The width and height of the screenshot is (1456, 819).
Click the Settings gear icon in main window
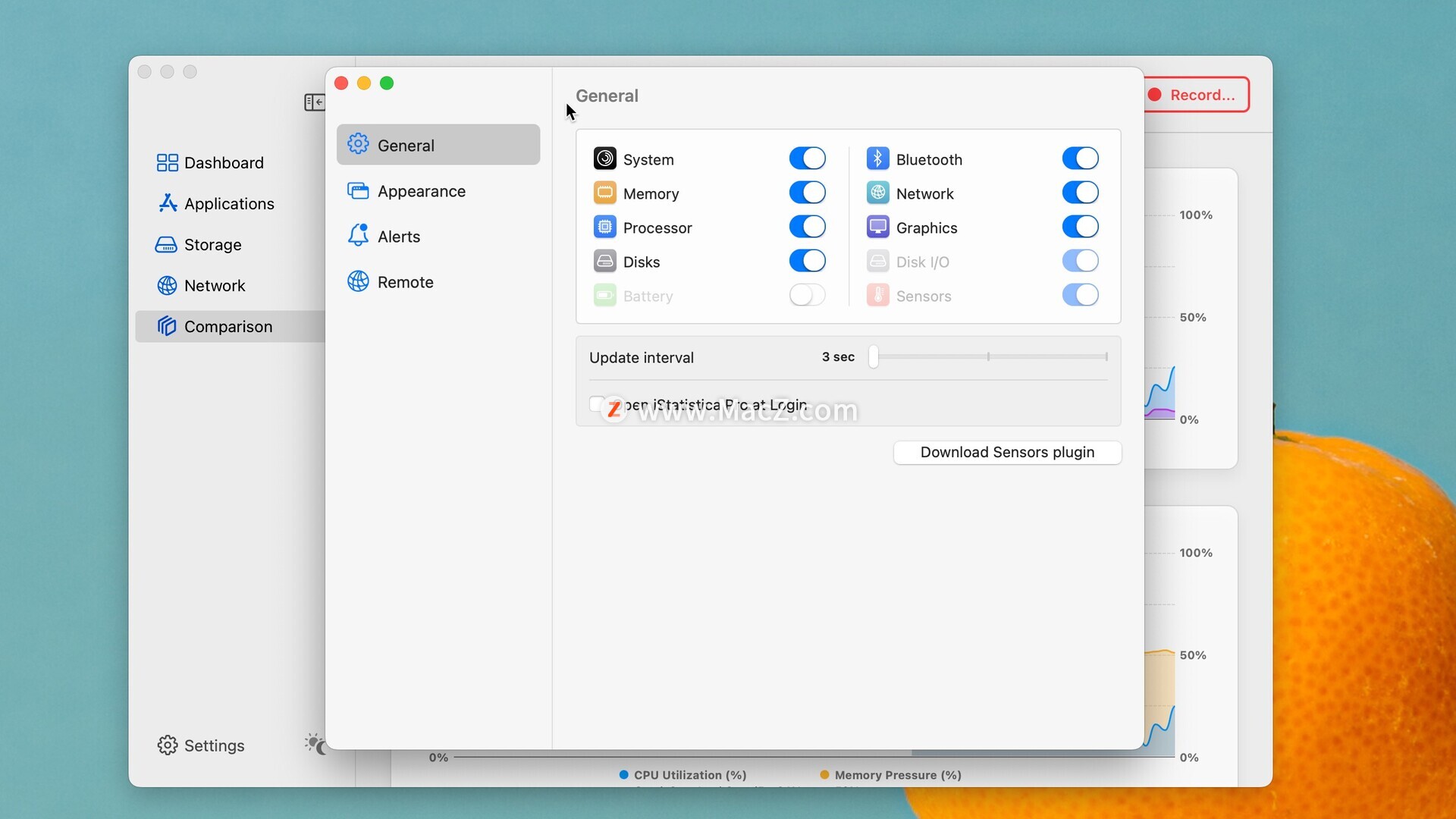tap(167, 745)
